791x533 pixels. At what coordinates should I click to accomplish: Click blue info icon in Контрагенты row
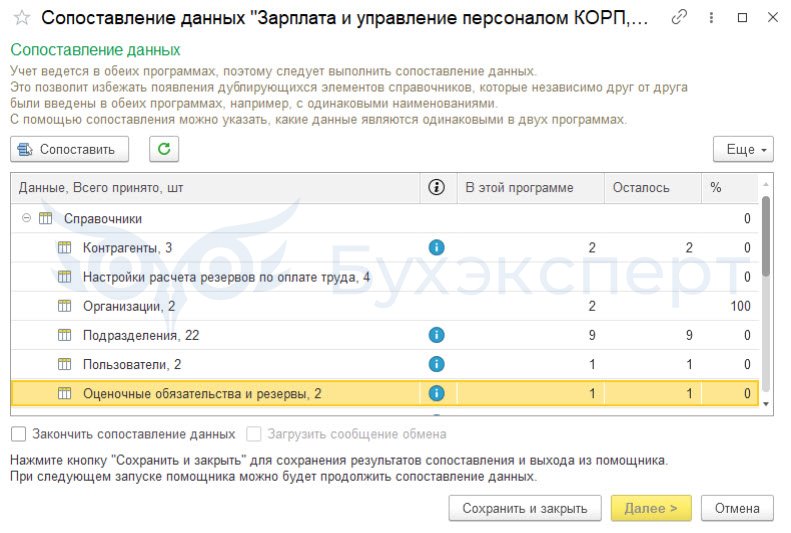(x=436, y=248)
